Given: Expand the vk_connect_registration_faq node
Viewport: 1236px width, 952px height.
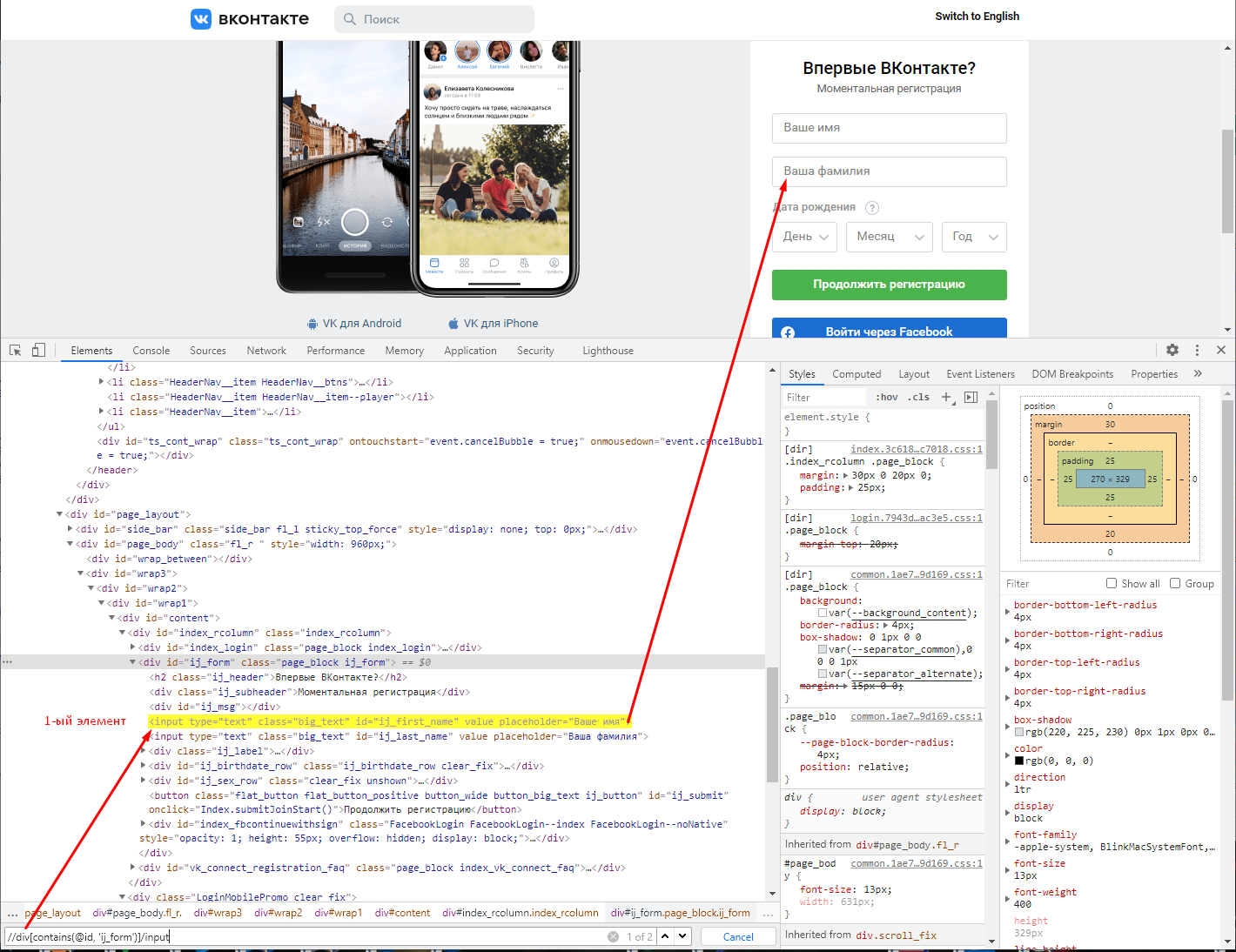Looking at the screenshot, I should pos(133,868).
